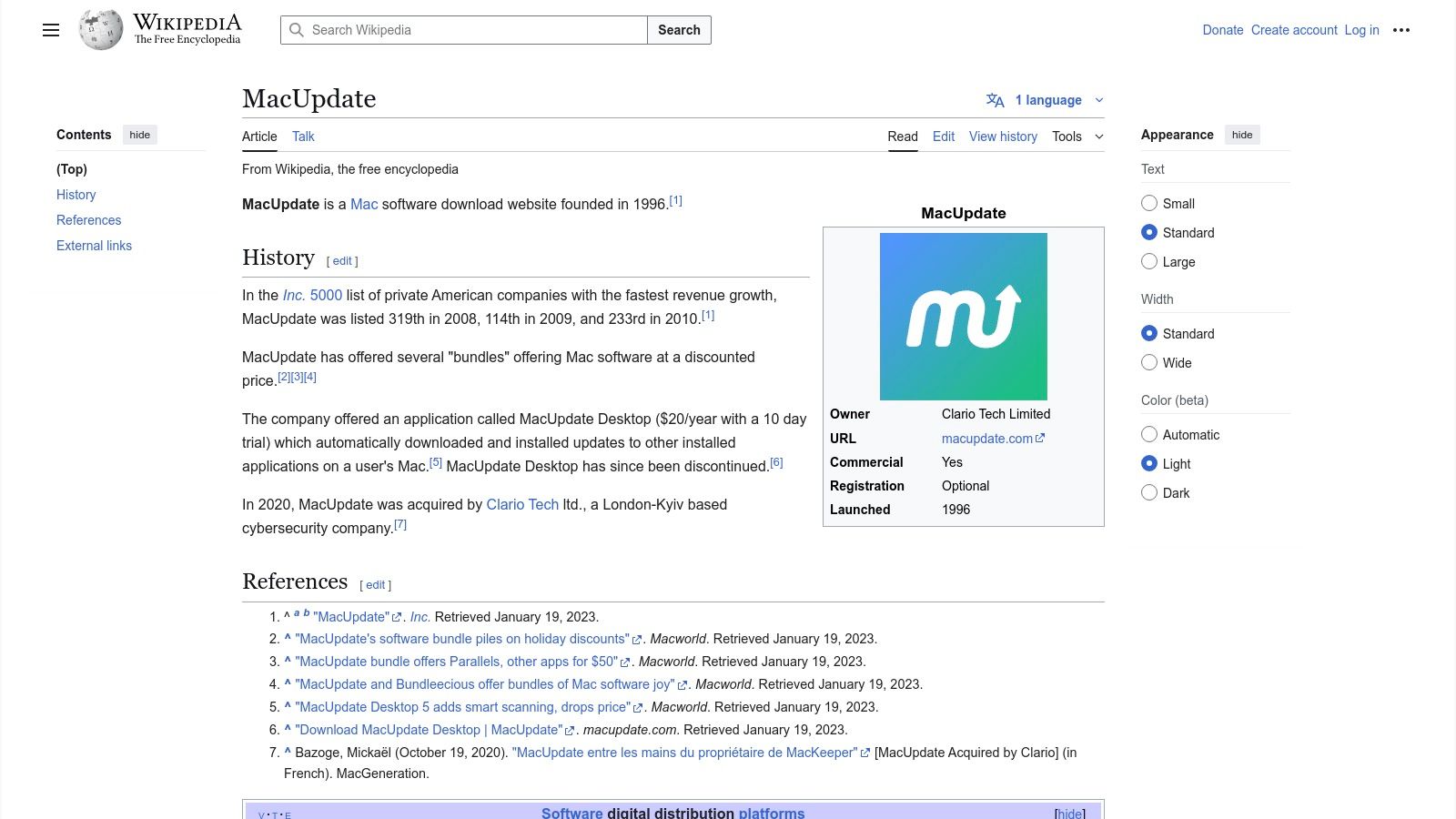
Task: Click the Software link in navbox title
Action: click(572, 814)
